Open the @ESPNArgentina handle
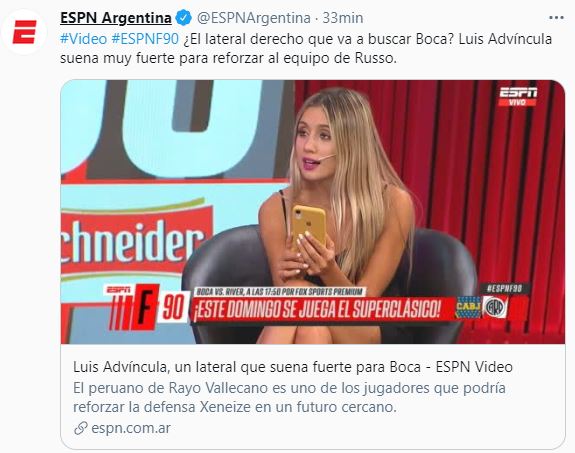The width and height of the screenshot is (575, 453). click(x=254, y=18)
